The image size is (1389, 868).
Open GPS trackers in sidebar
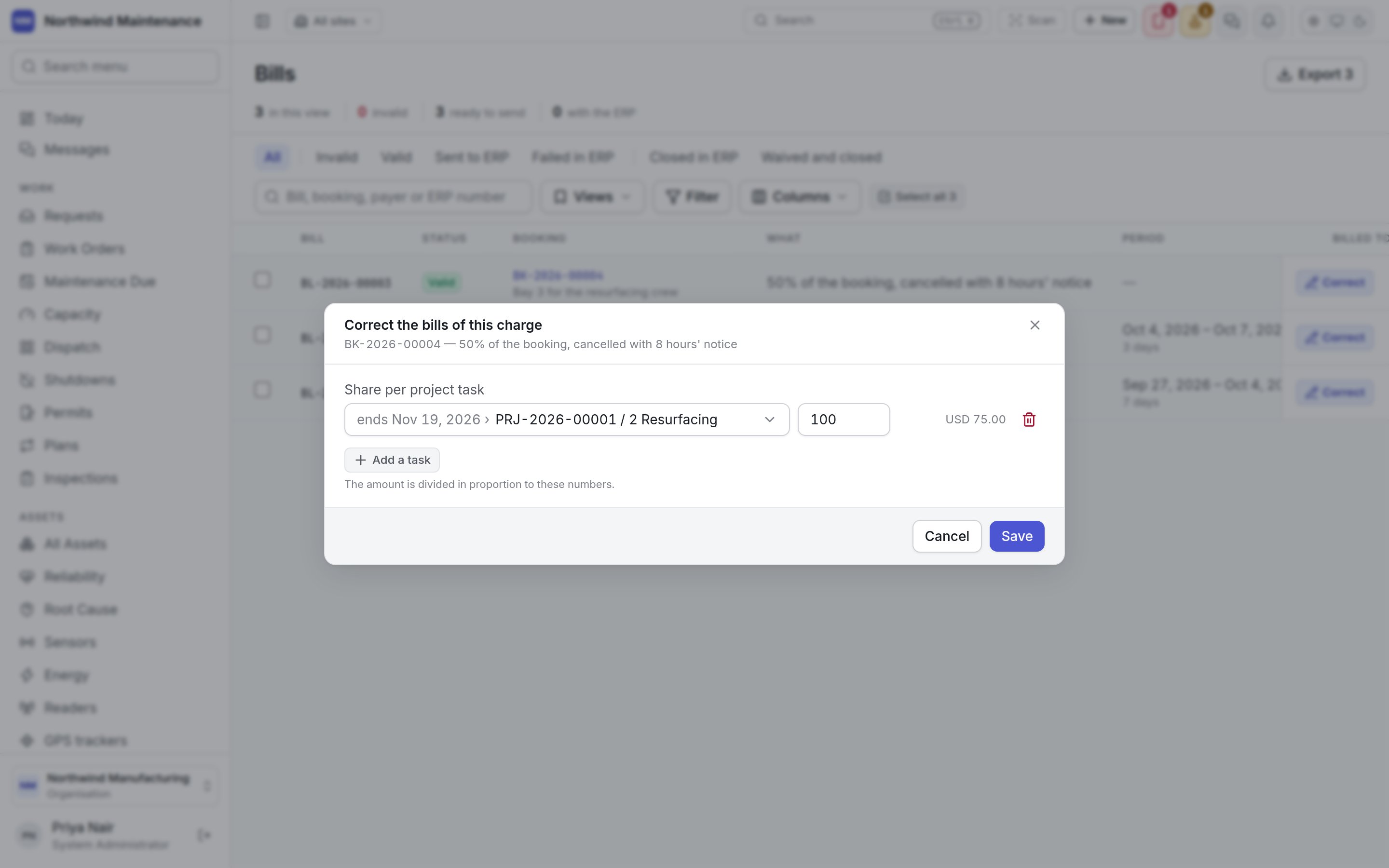[115, 741]
